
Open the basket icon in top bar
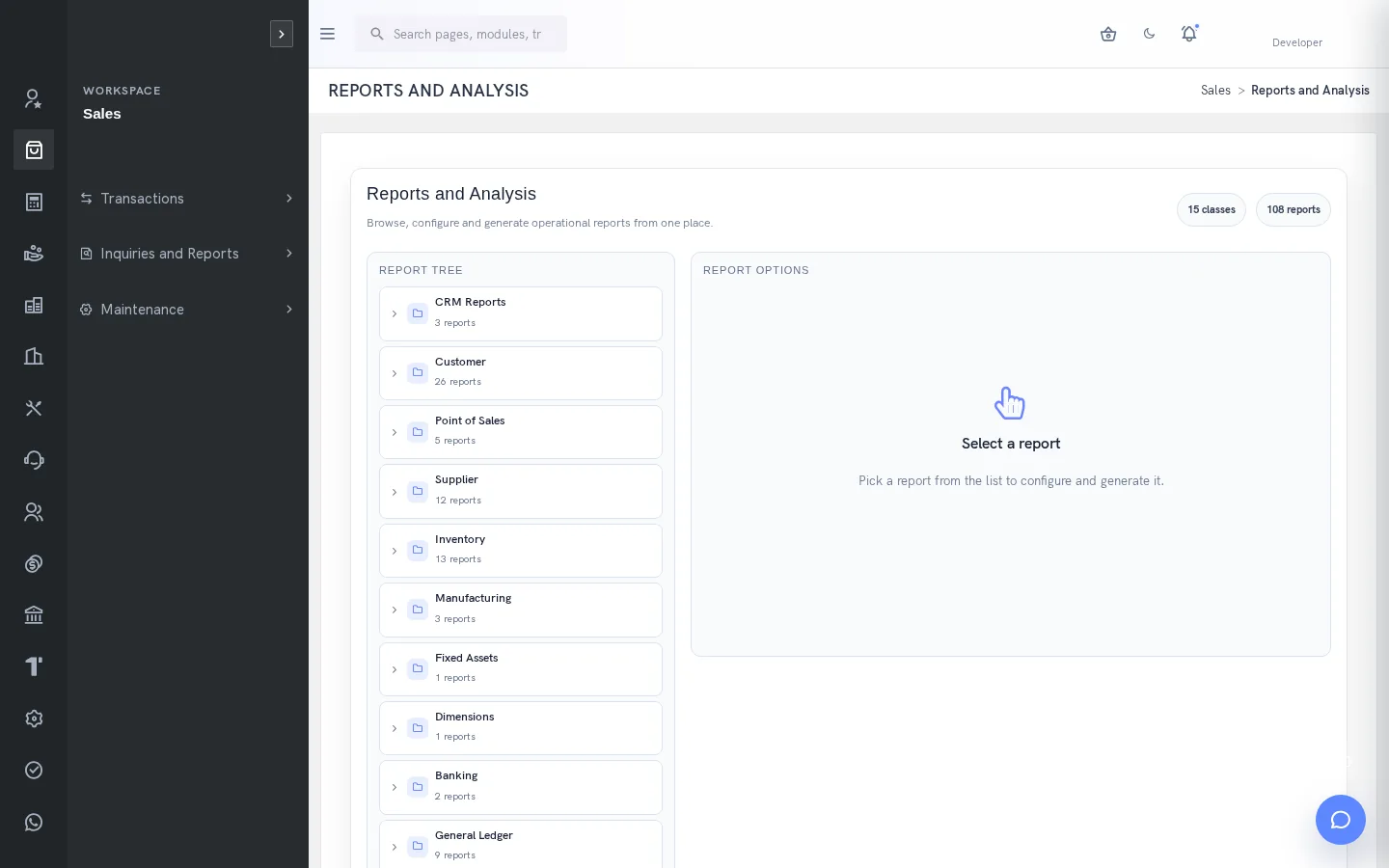1108,34
